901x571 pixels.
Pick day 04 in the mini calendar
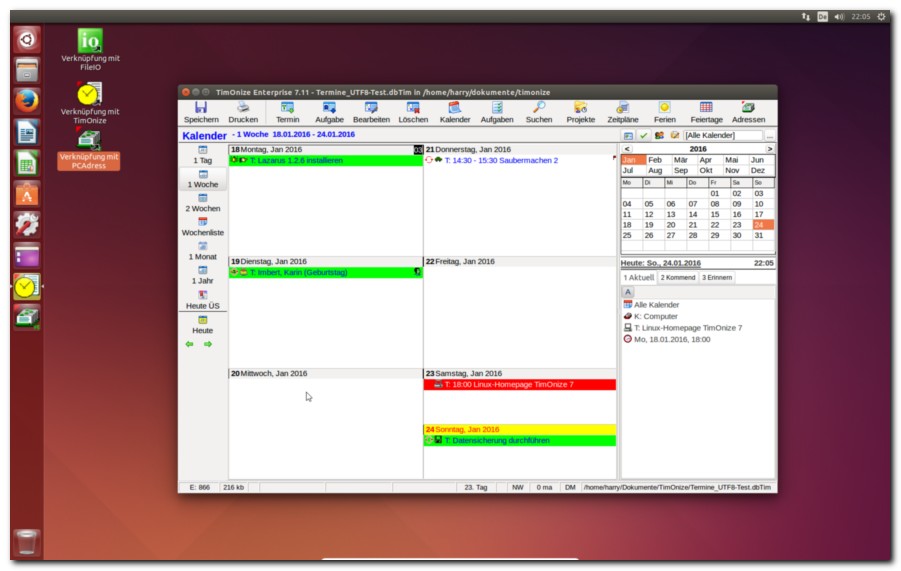coord(627,204)
